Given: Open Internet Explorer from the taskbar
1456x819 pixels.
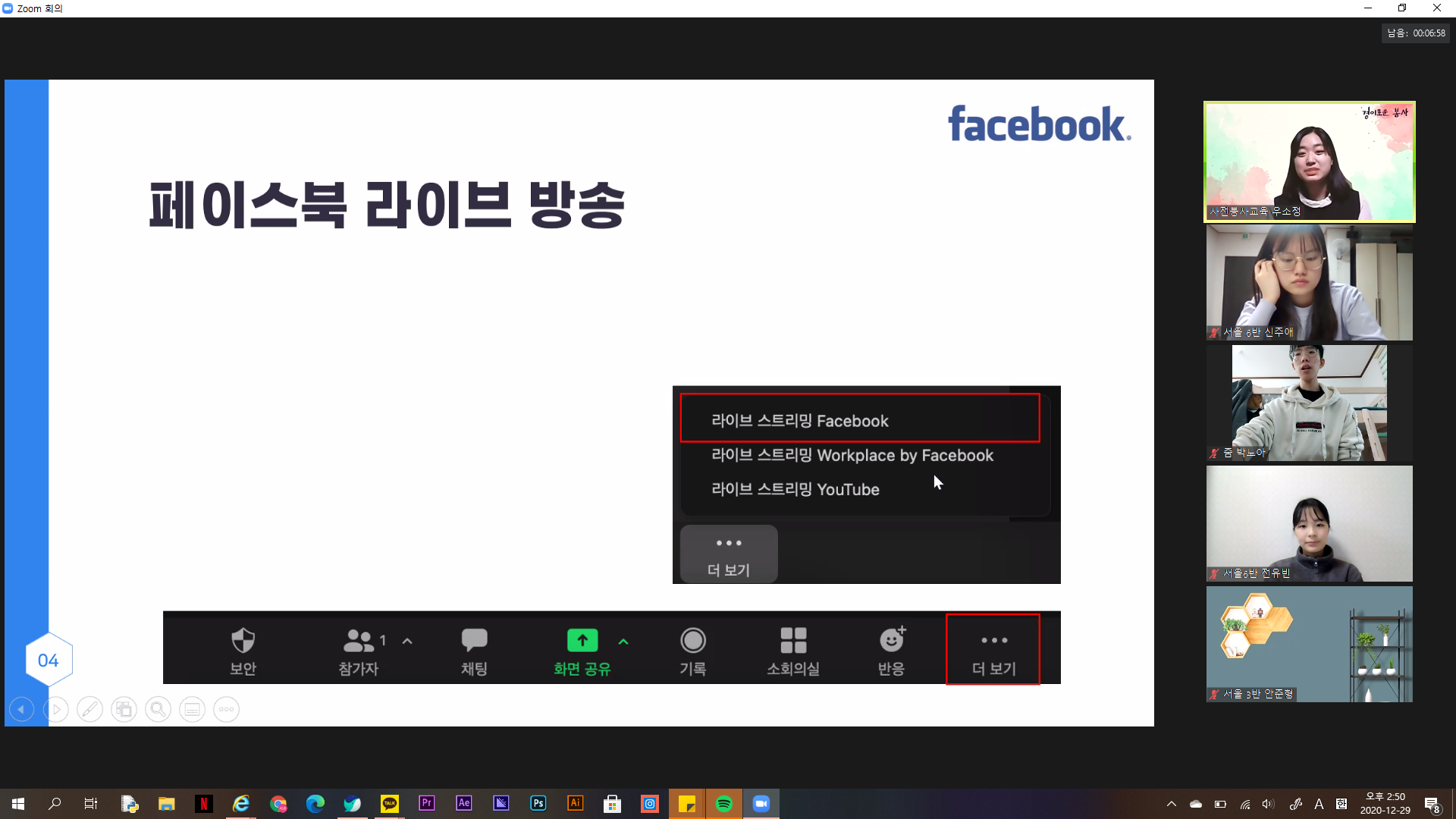Looking at the screenshot, I should [x=241, y=804].
